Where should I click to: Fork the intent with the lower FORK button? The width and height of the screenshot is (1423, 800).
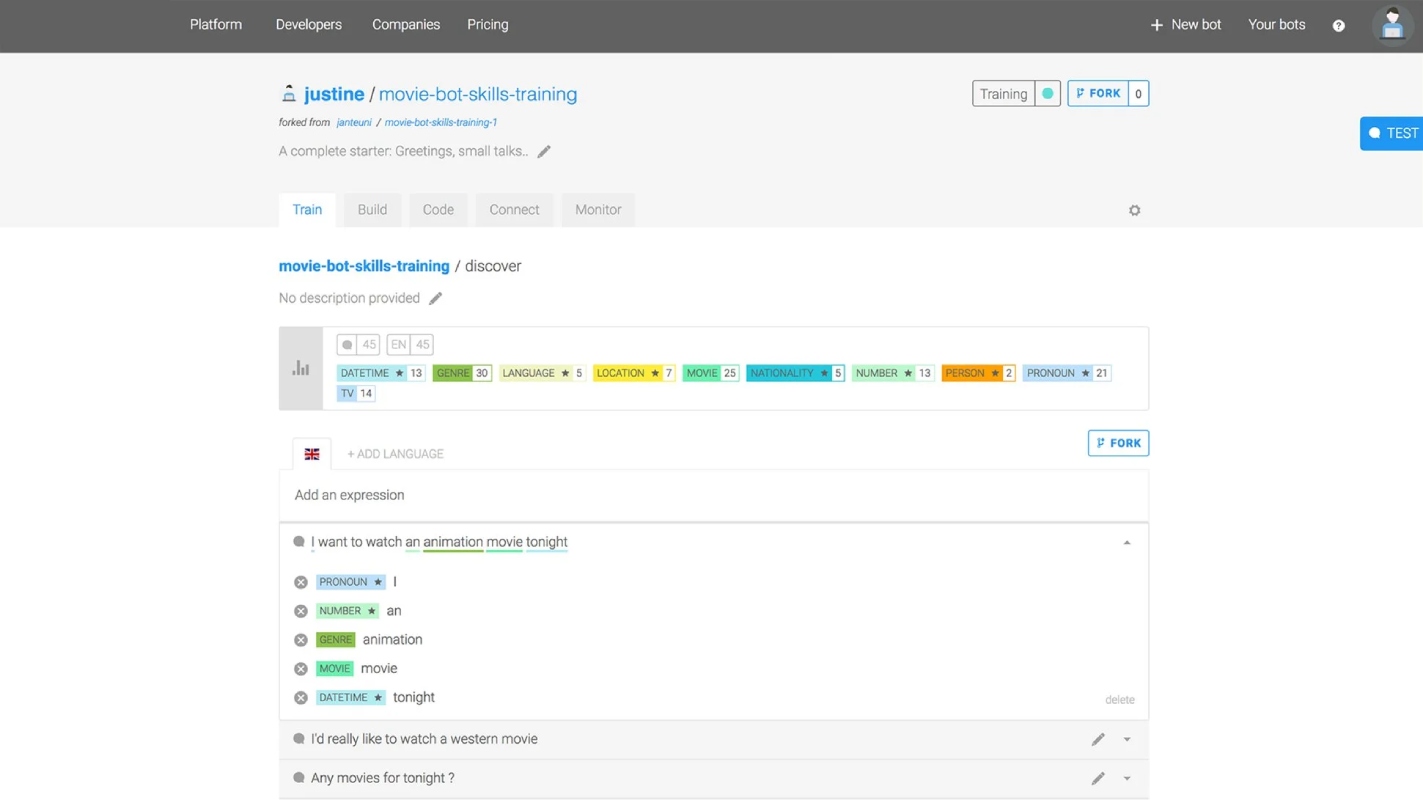coord(1118,443)
